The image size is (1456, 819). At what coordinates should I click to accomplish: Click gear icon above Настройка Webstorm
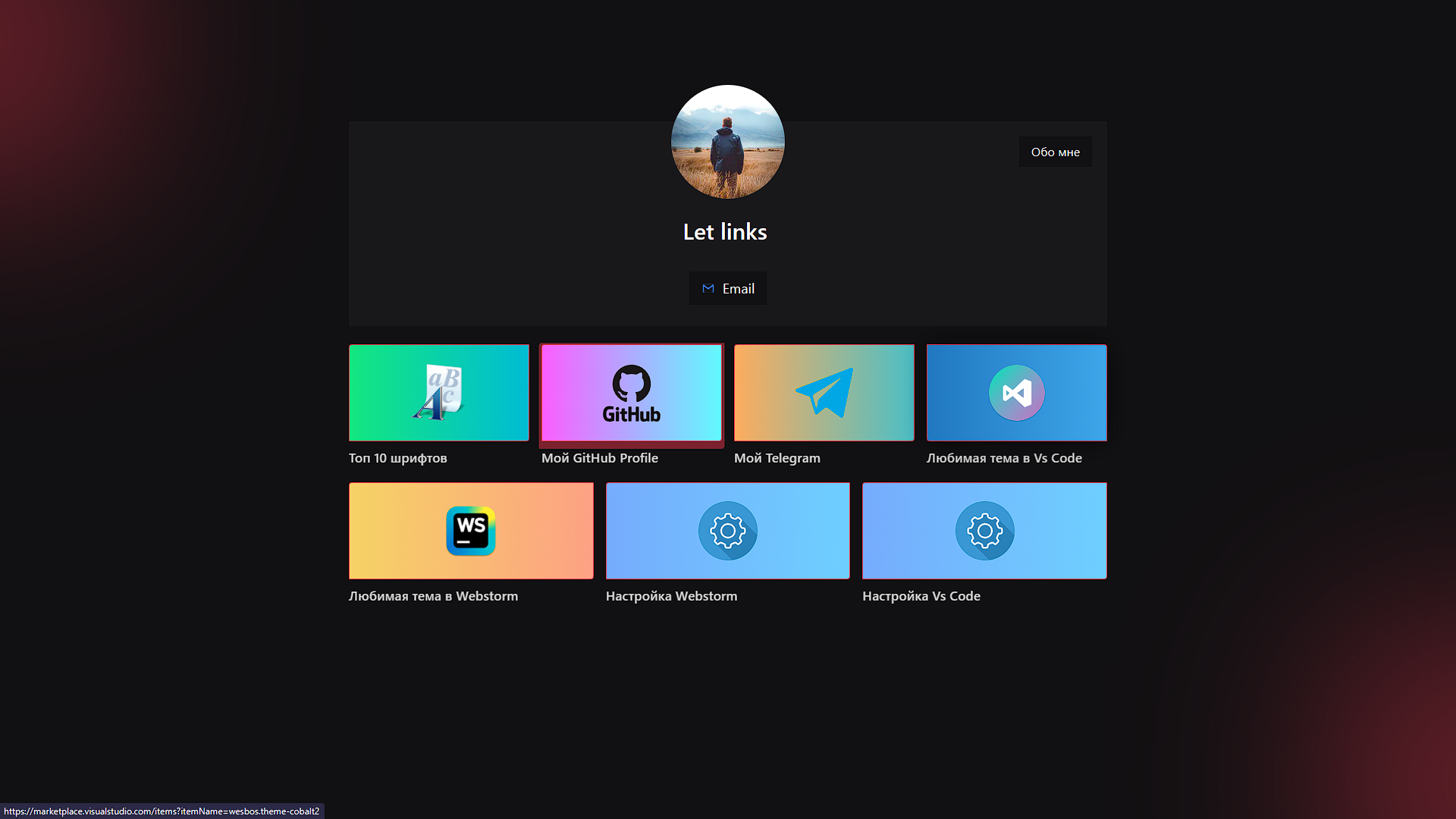point(728,531)
